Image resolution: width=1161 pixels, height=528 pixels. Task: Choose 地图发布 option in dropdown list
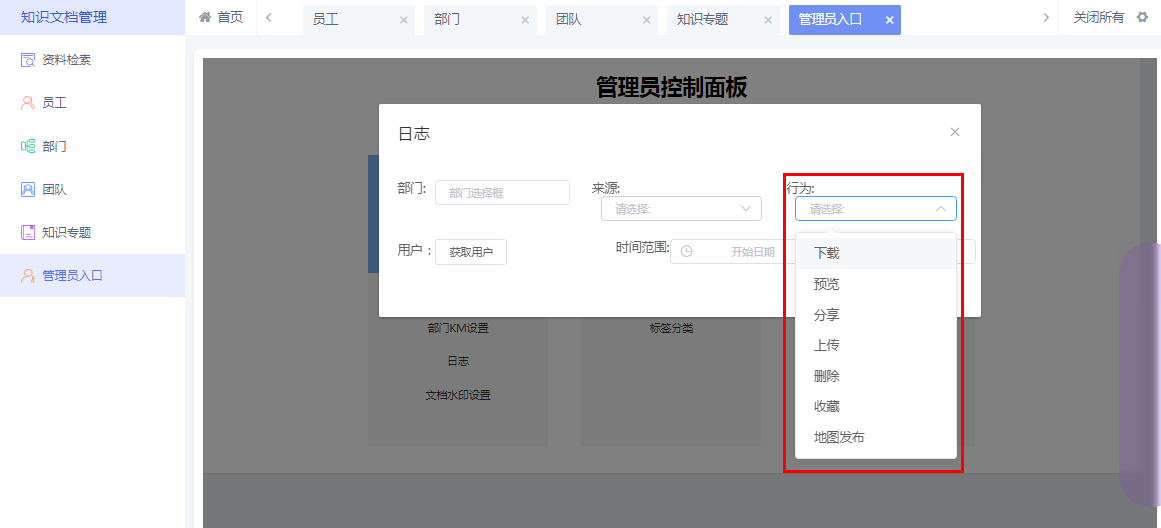tap(839, 437)
